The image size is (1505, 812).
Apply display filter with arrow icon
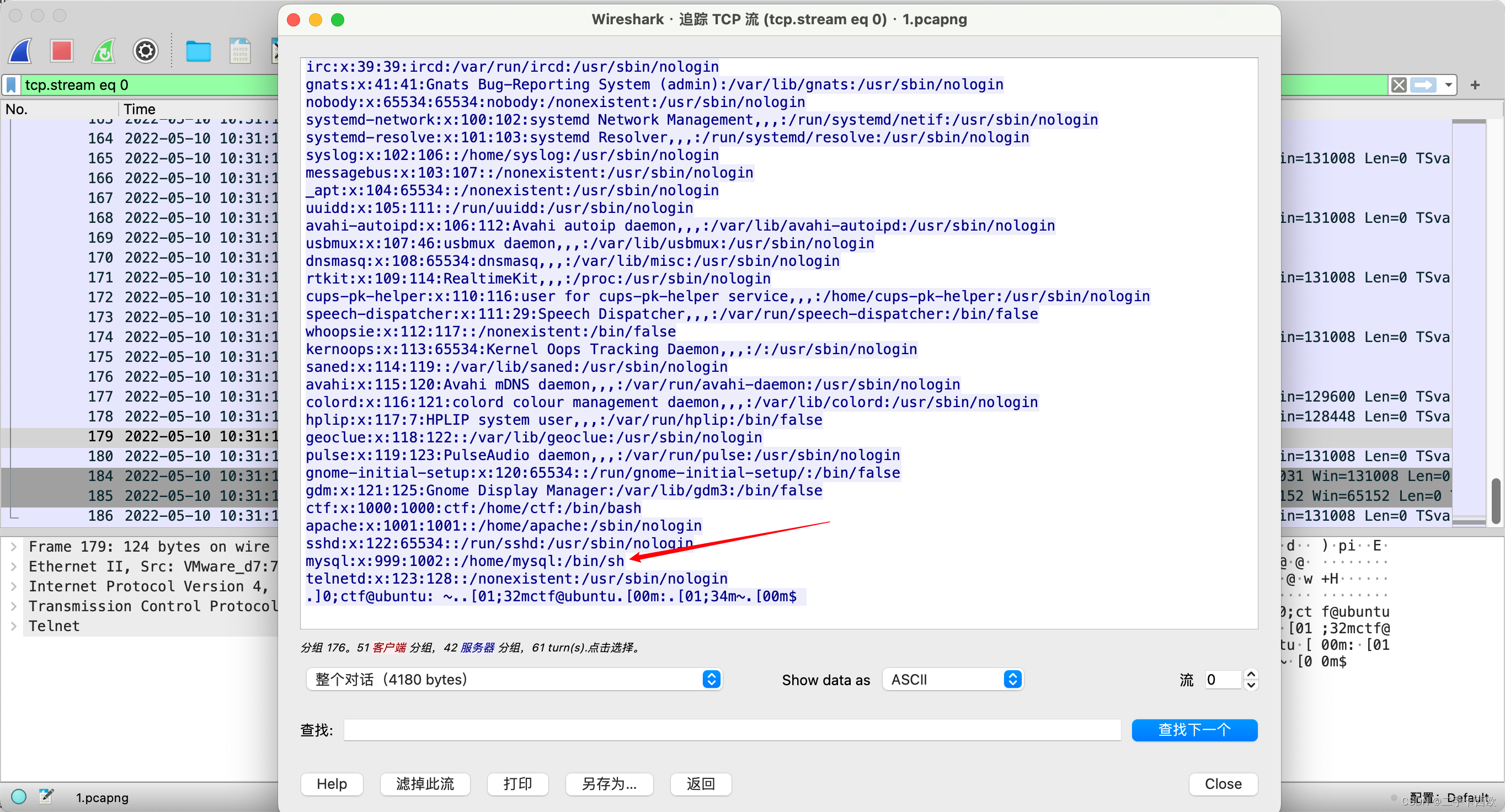1423,86
